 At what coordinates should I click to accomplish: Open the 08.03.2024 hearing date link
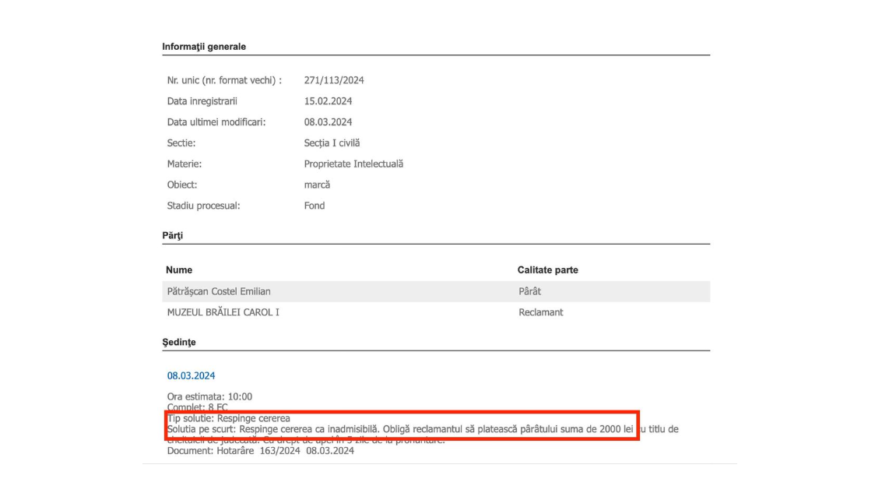[x=190, y=376]
